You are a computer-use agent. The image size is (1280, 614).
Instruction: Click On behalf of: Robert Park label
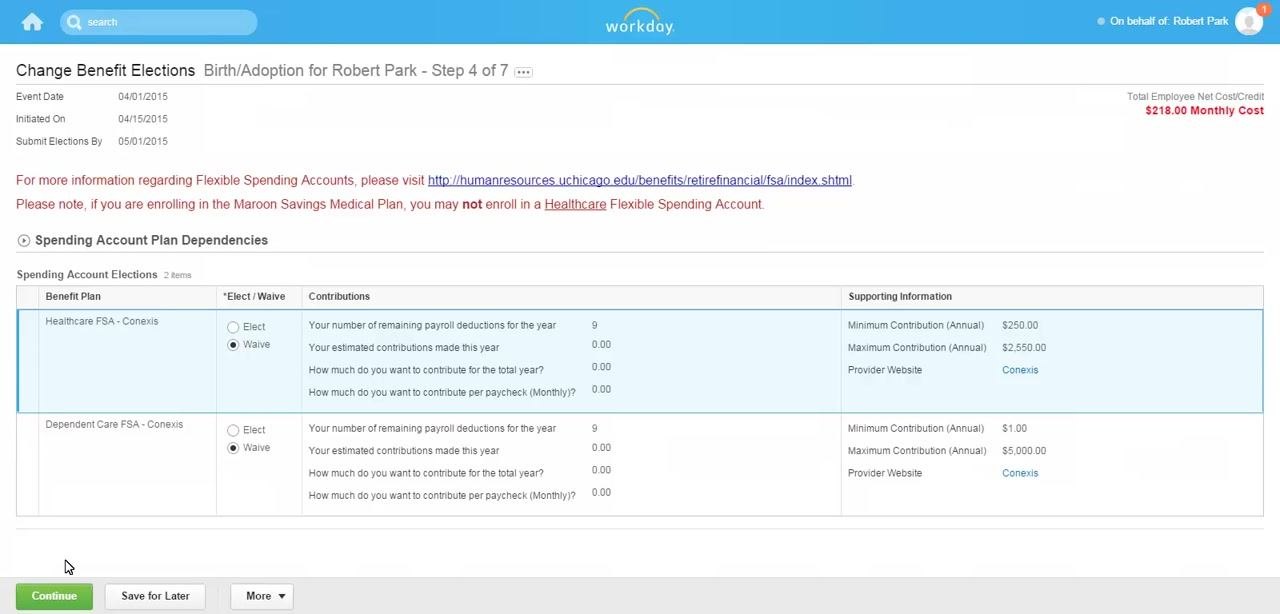click(1169, 21)
